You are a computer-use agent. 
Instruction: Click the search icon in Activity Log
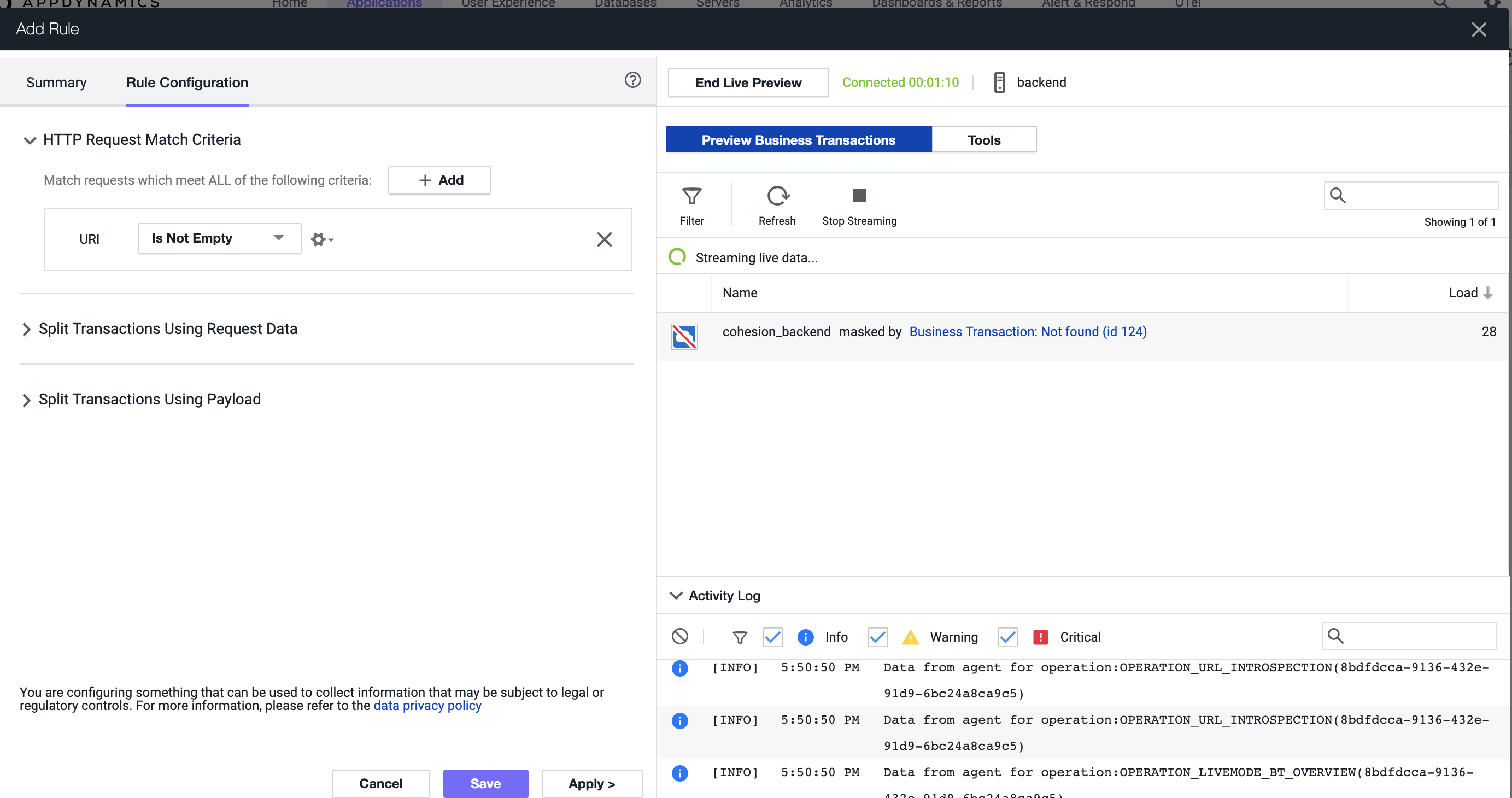1336,636
